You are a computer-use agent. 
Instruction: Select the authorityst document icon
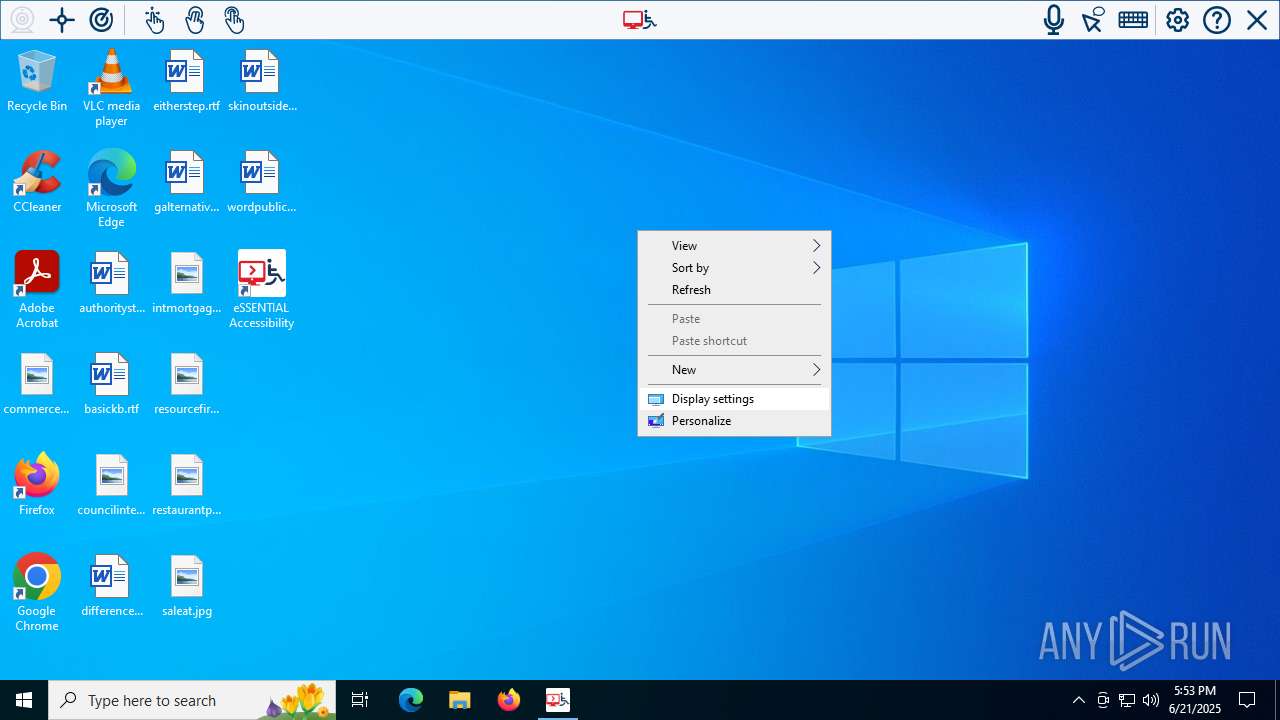[x=111, y=283]
